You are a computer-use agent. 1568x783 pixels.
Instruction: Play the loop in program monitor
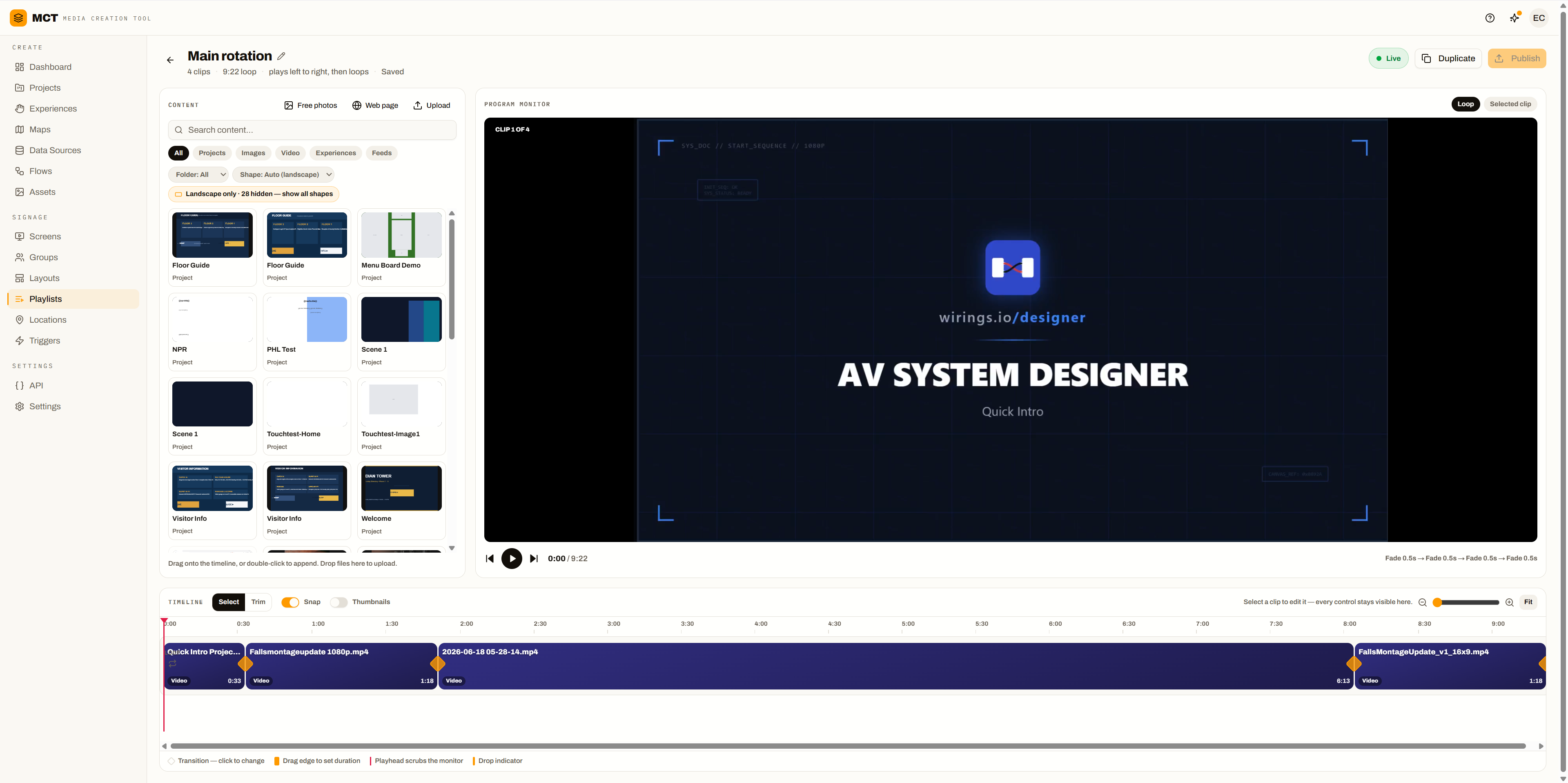point(511,558)
